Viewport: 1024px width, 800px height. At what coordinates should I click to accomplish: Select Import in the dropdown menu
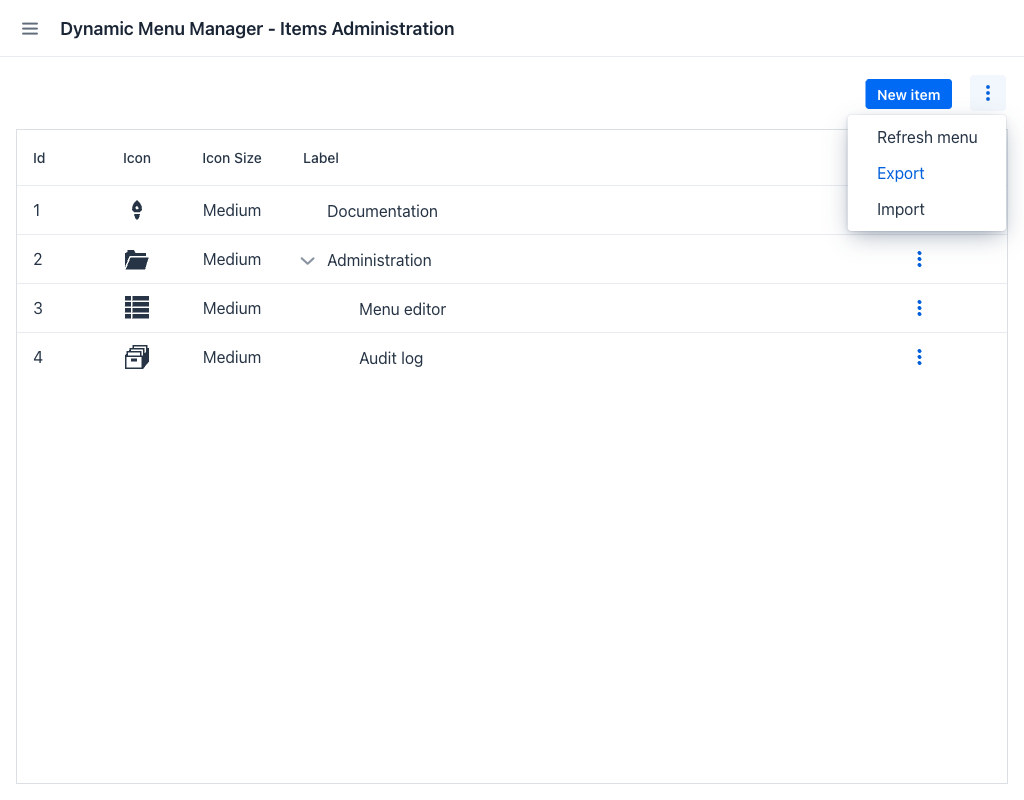pos(927,210)
